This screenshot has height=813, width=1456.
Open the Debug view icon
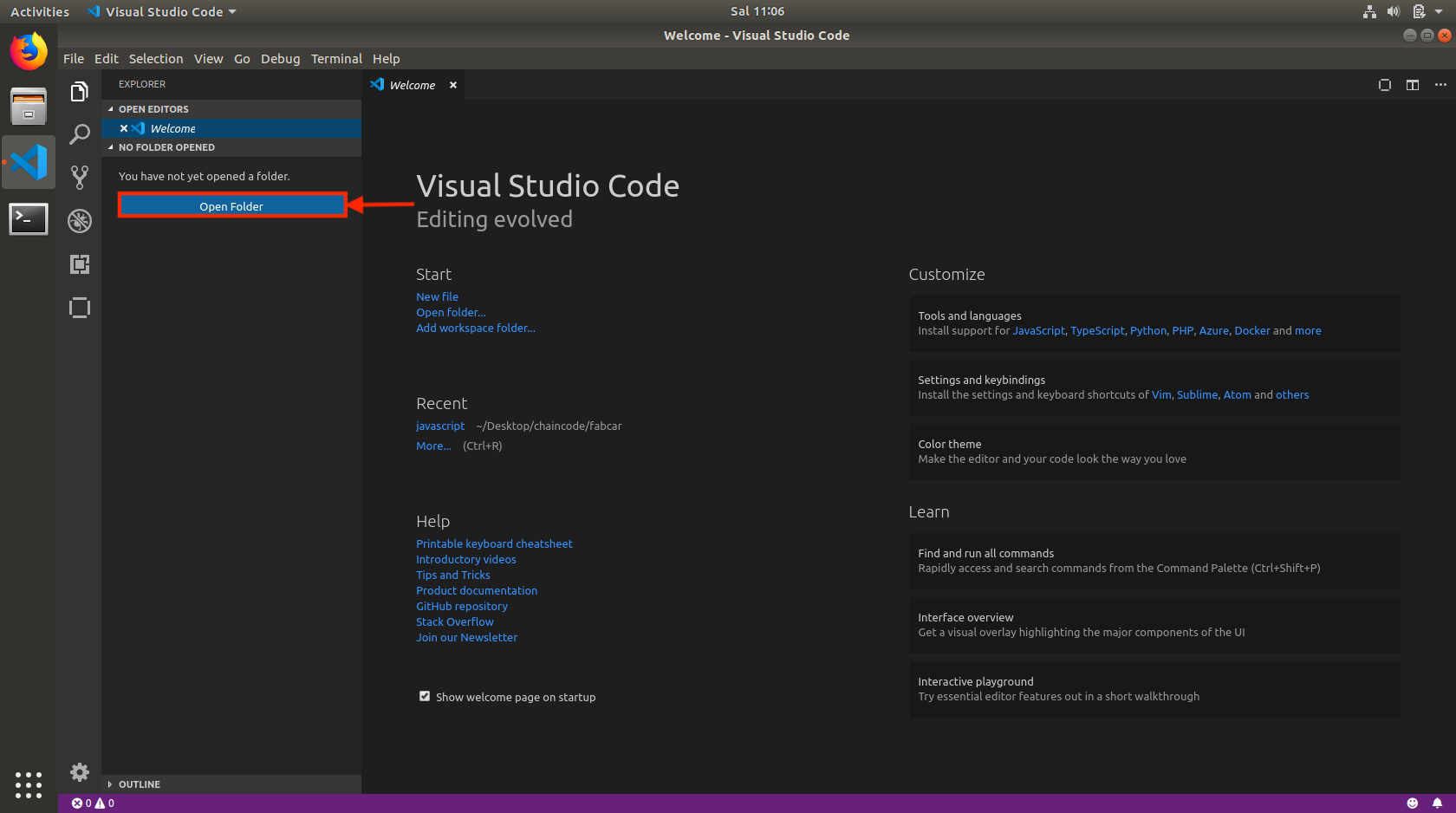click(x=80, y=221)
